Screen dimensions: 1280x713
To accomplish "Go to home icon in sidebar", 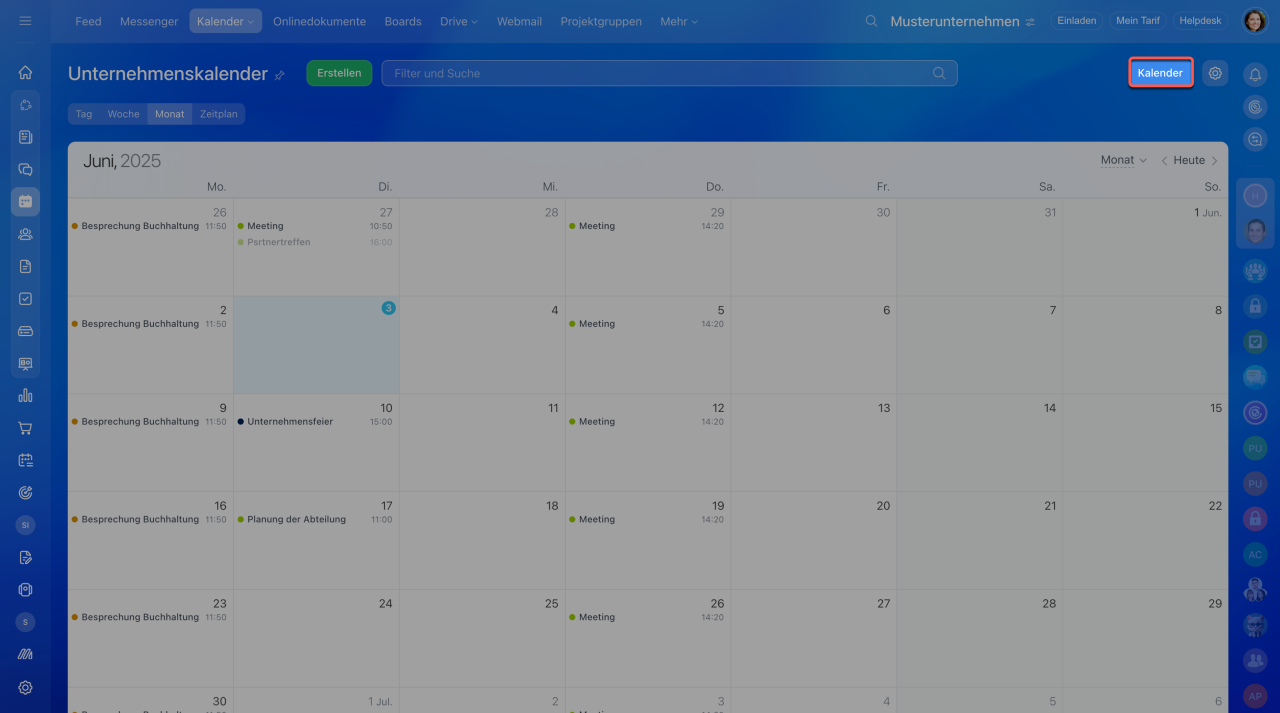I will 25,72.
